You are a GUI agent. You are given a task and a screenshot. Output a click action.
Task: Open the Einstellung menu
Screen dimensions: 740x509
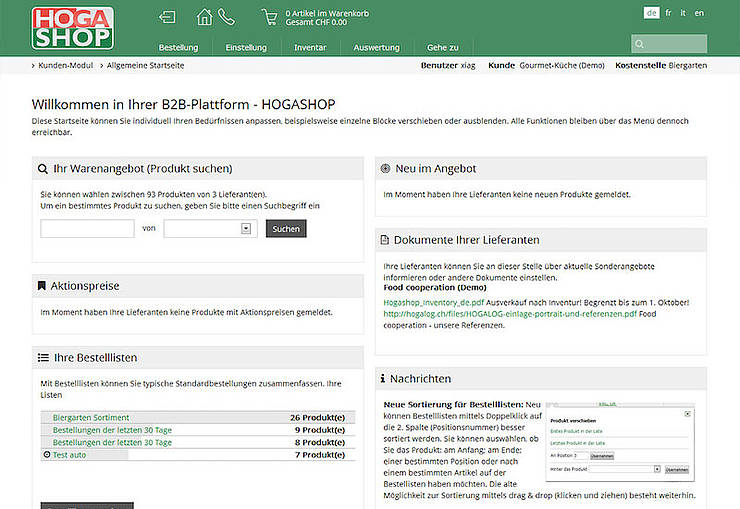(x=246, y=48)
